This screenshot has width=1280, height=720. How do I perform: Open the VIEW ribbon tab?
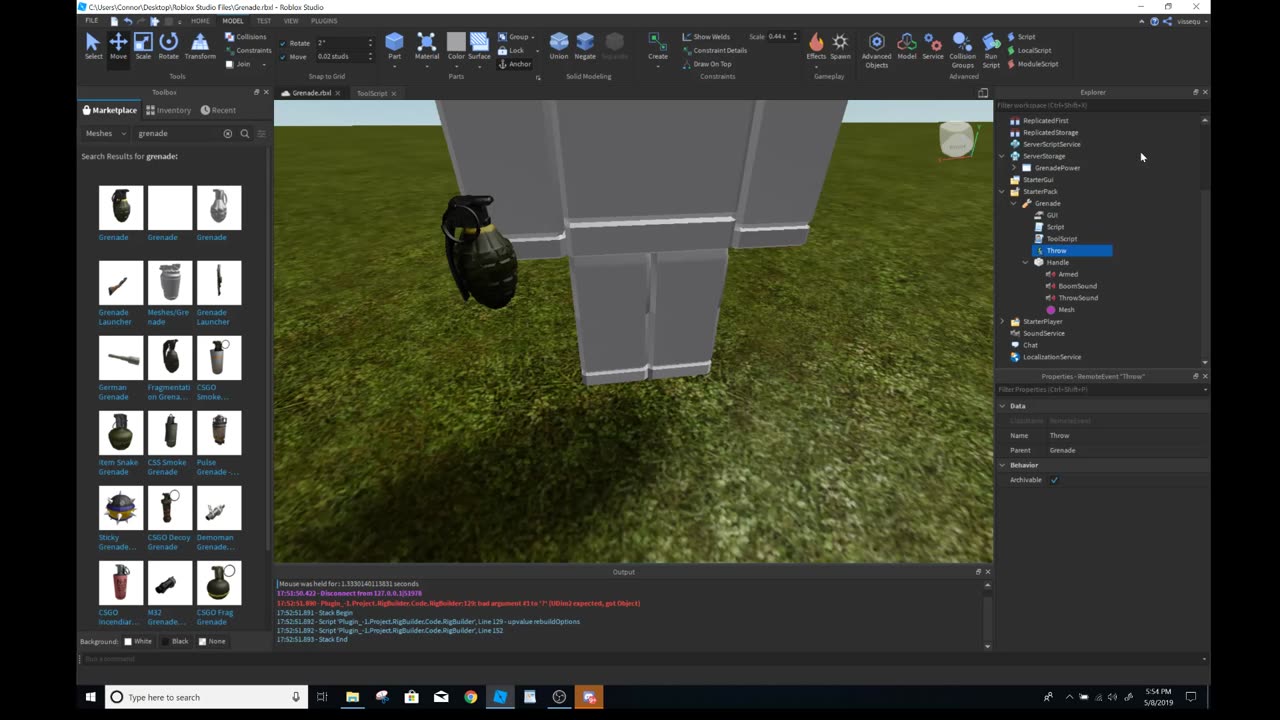pos(291,20)
